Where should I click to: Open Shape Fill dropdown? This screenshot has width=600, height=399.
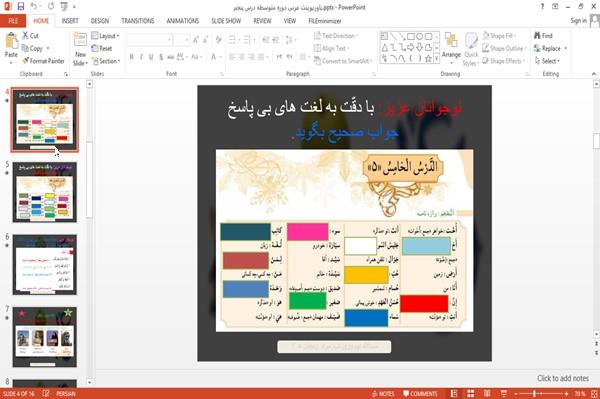click(x=499, y=36)
